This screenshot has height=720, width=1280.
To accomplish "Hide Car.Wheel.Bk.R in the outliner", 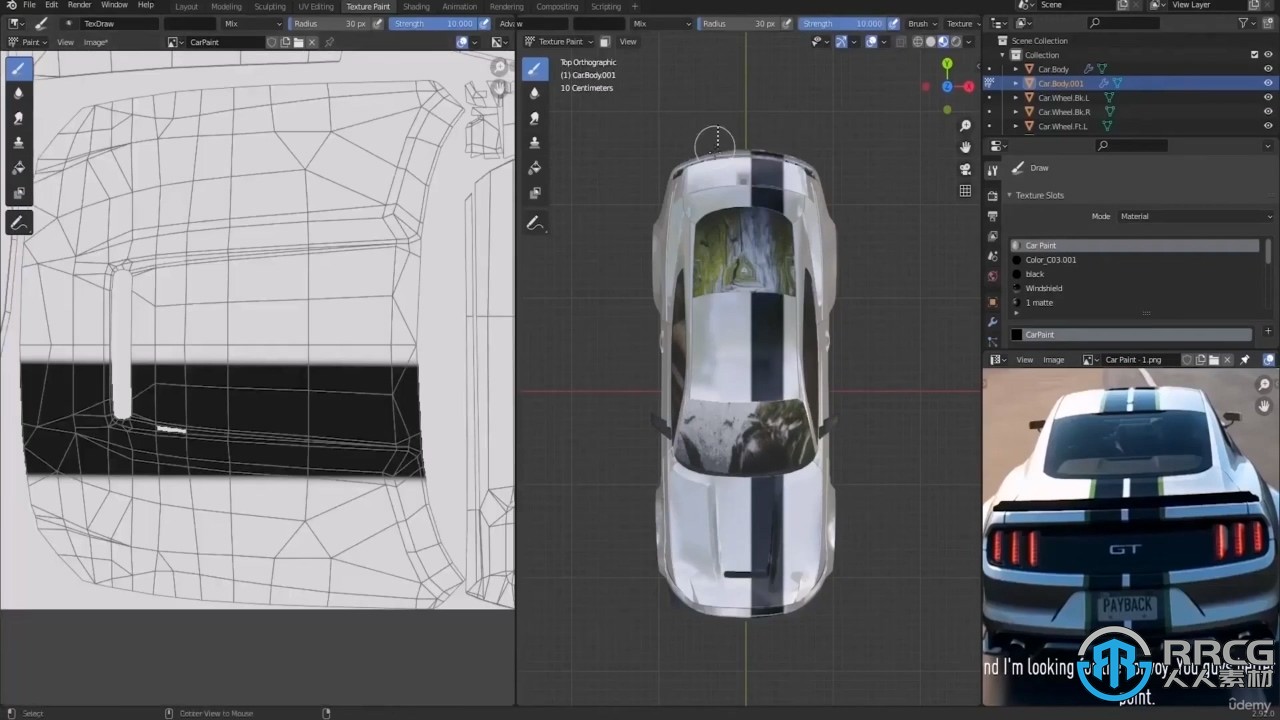I will [x=1268, y=112].
